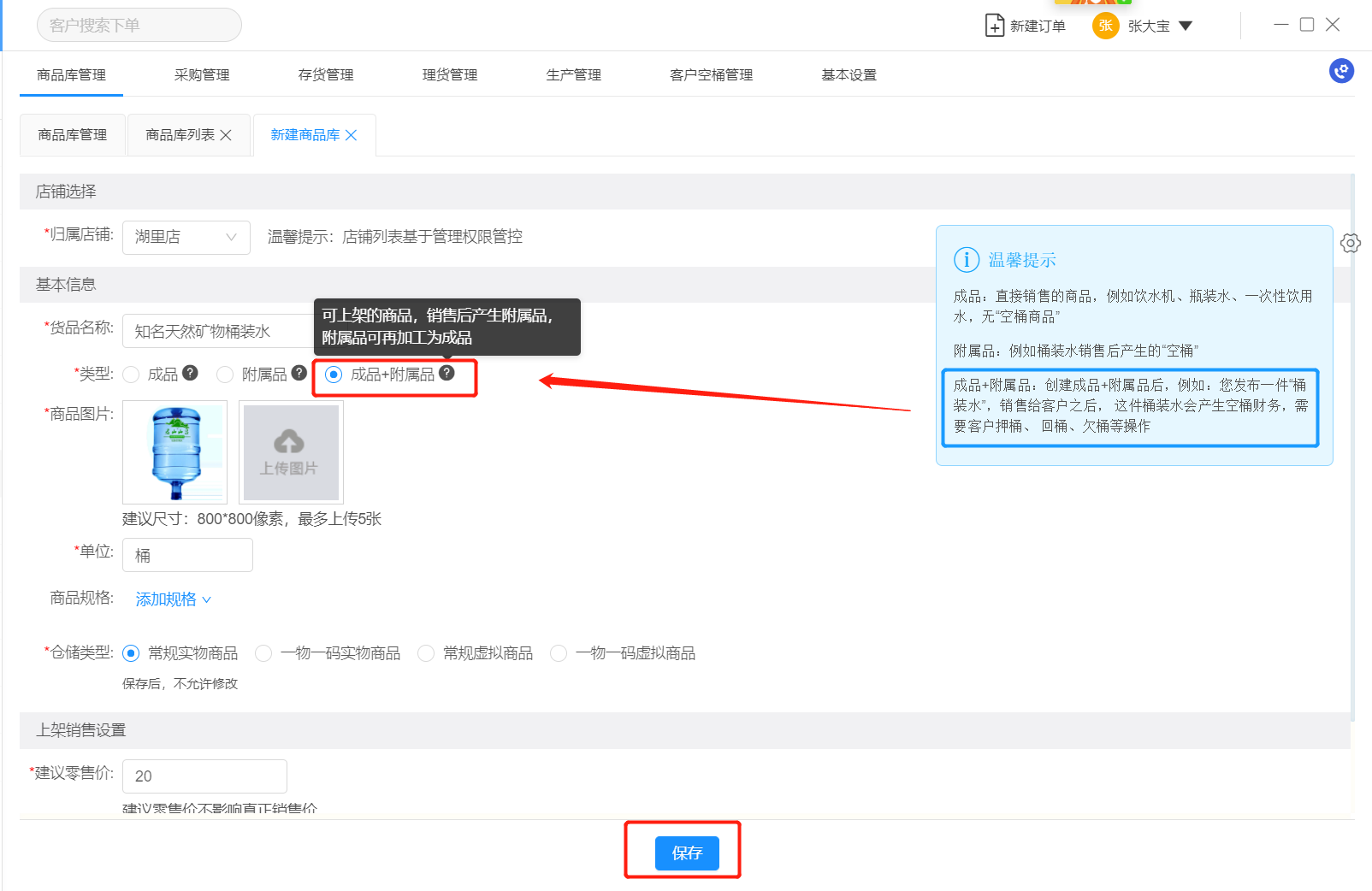This screenshot has height=891, width=1372.
Task: Click the help icon next to 成品
Action: pyautogui.click(x=191, y=373)
